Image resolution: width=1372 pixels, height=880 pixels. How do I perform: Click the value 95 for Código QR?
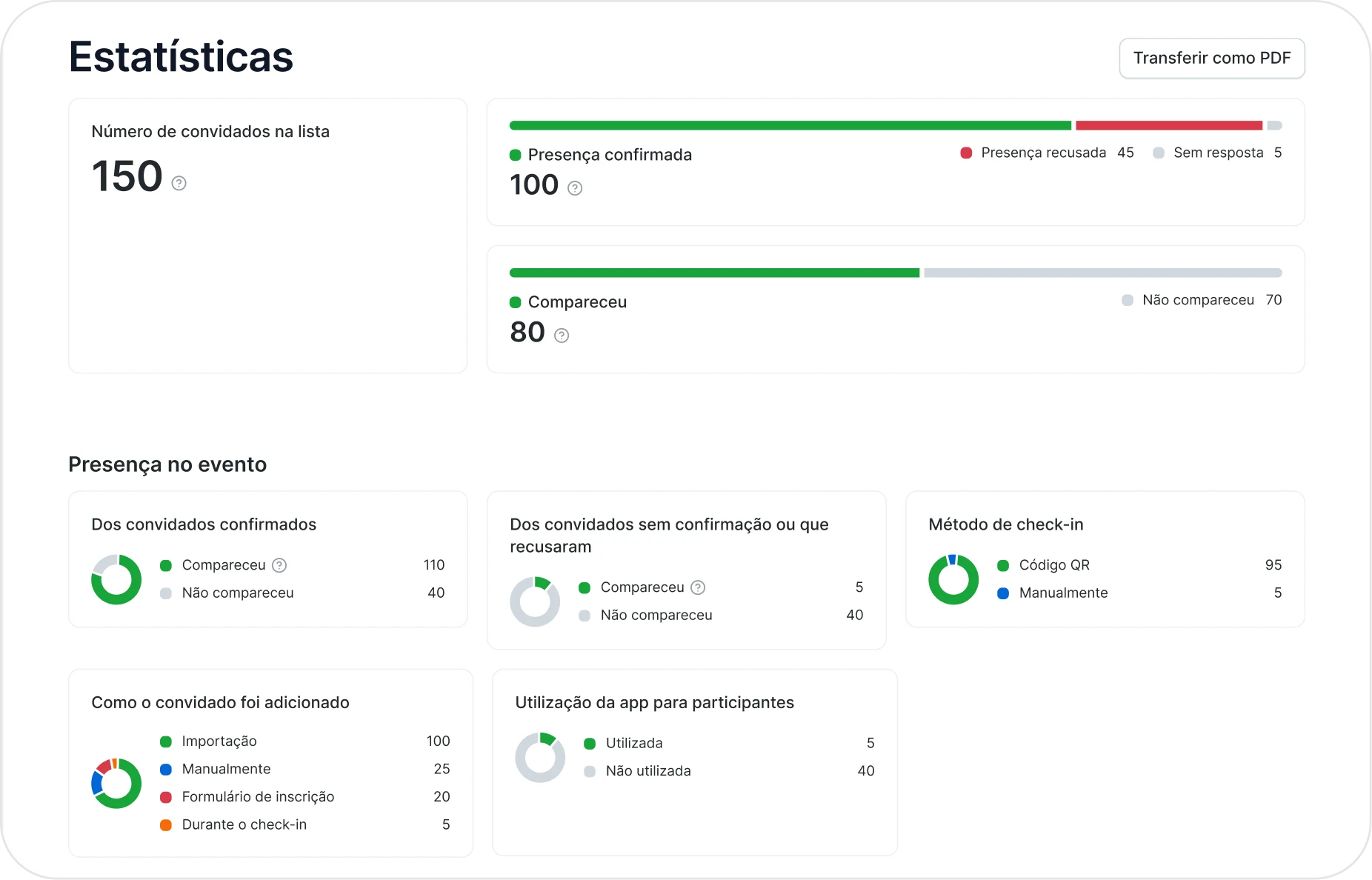click(x=1273, y=565)
